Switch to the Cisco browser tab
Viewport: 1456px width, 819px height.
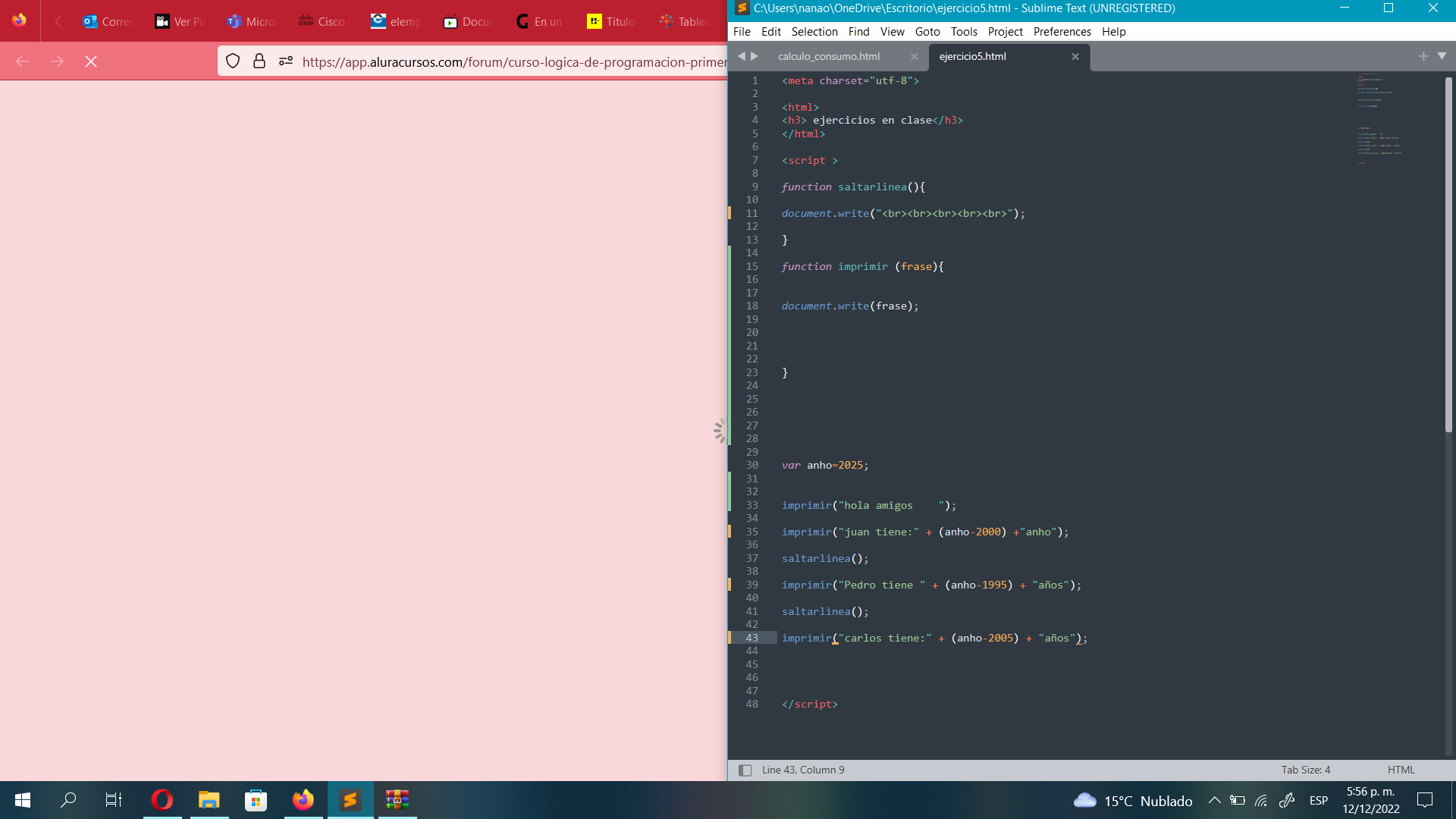click(324, 21)
